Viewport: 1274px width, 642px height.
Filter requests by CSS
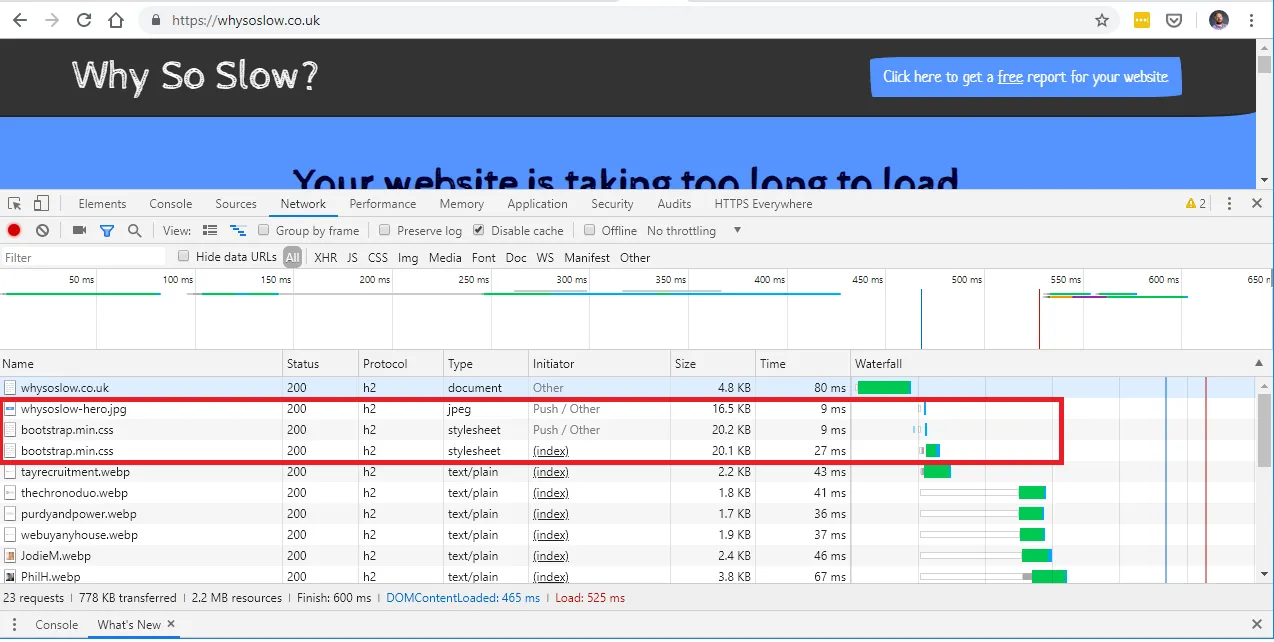pyautogui.click(x=378, y=258)
